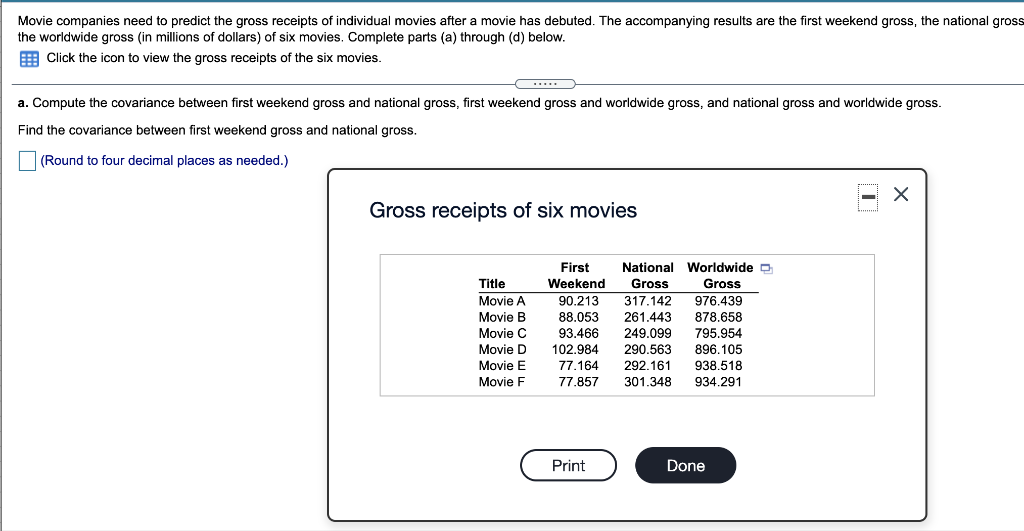
Task: Click the Movie F row title
Action: (501, 382)
